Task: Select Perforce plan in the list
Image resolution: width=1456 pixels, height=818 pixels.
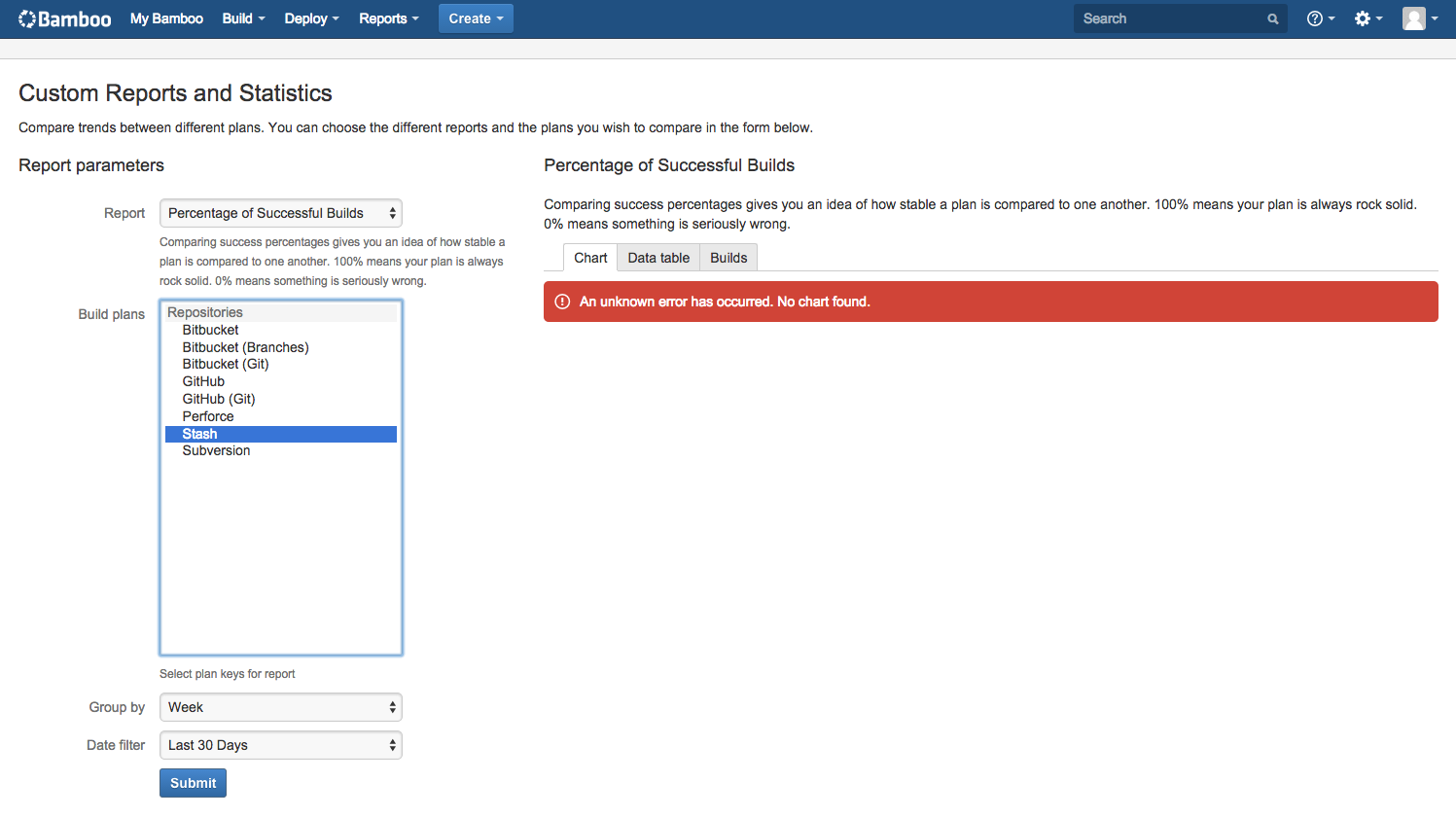Action: click(x=281, y=416)
